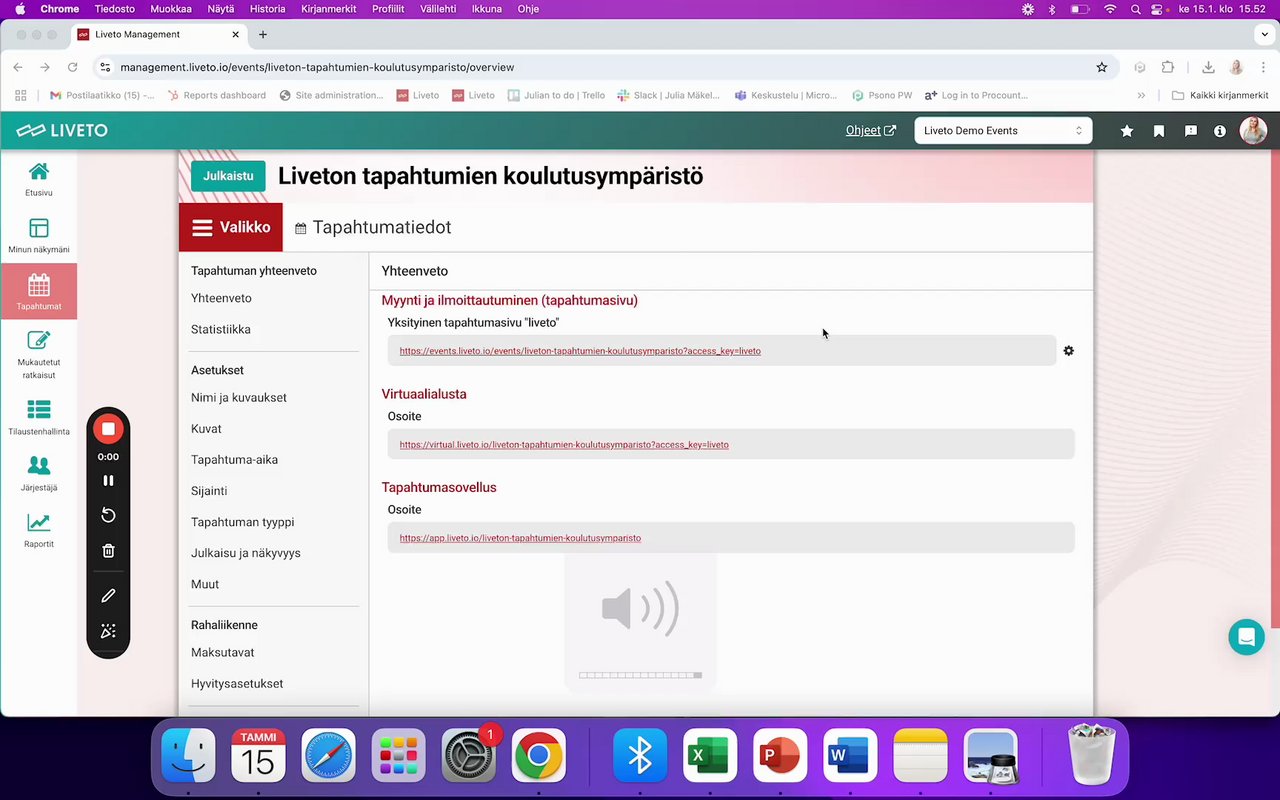Open Muut settings
Screen dimensions: 1280x800
point(205,584)
